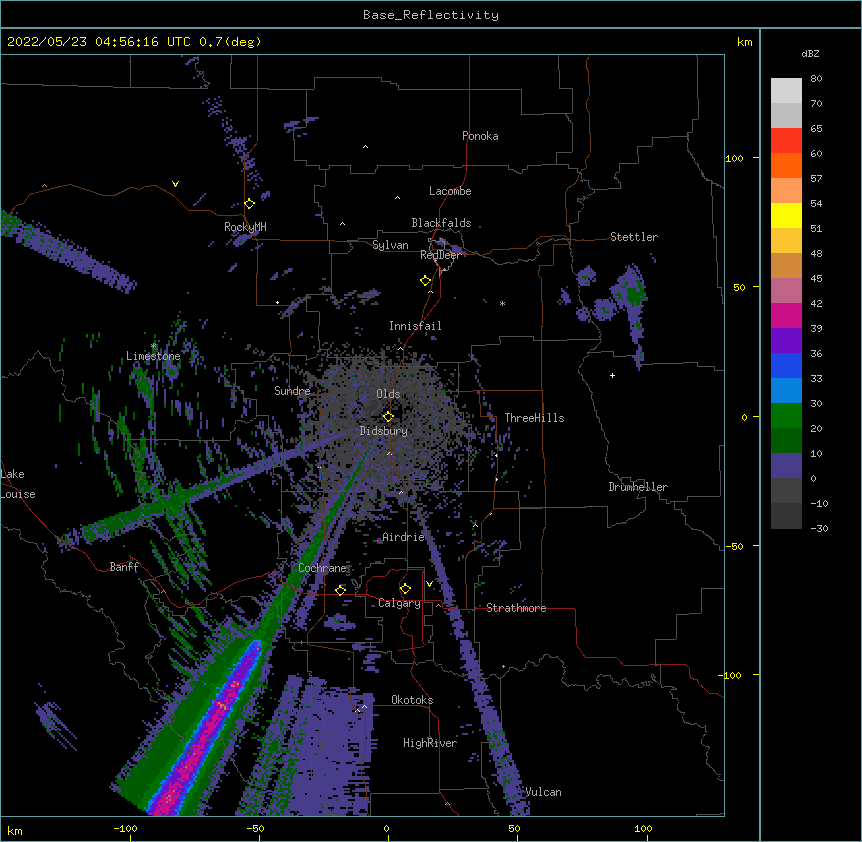Click the Banff town label
Viewport: 862px width, 842px height.
[124, 567]
